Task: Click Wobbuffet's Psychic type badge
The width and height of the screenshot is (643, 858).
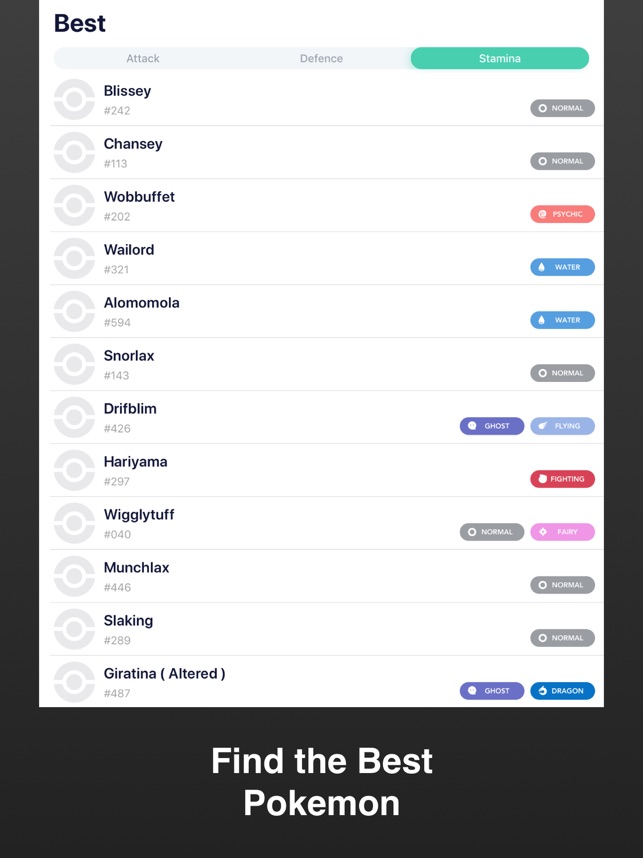Action: click(562, 214)
